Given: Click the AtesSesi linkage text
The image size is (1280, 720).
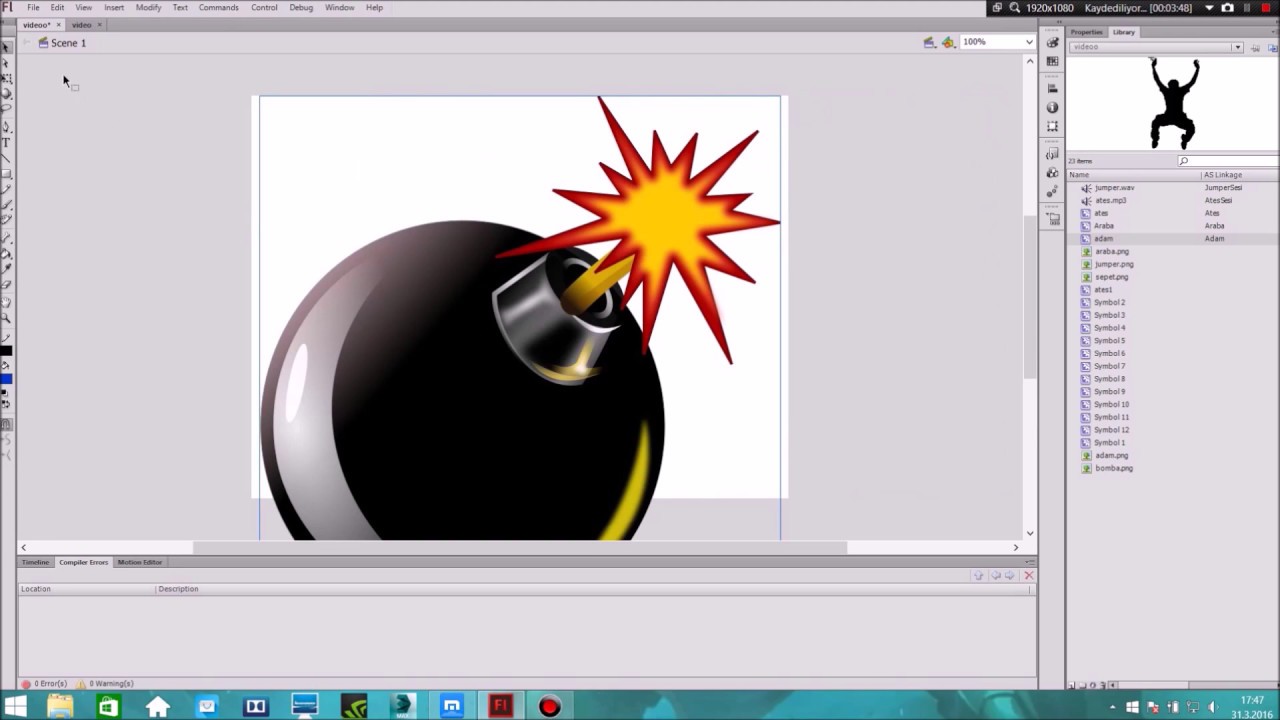Looking at the screenshot, I should (x=1218, y=201).
